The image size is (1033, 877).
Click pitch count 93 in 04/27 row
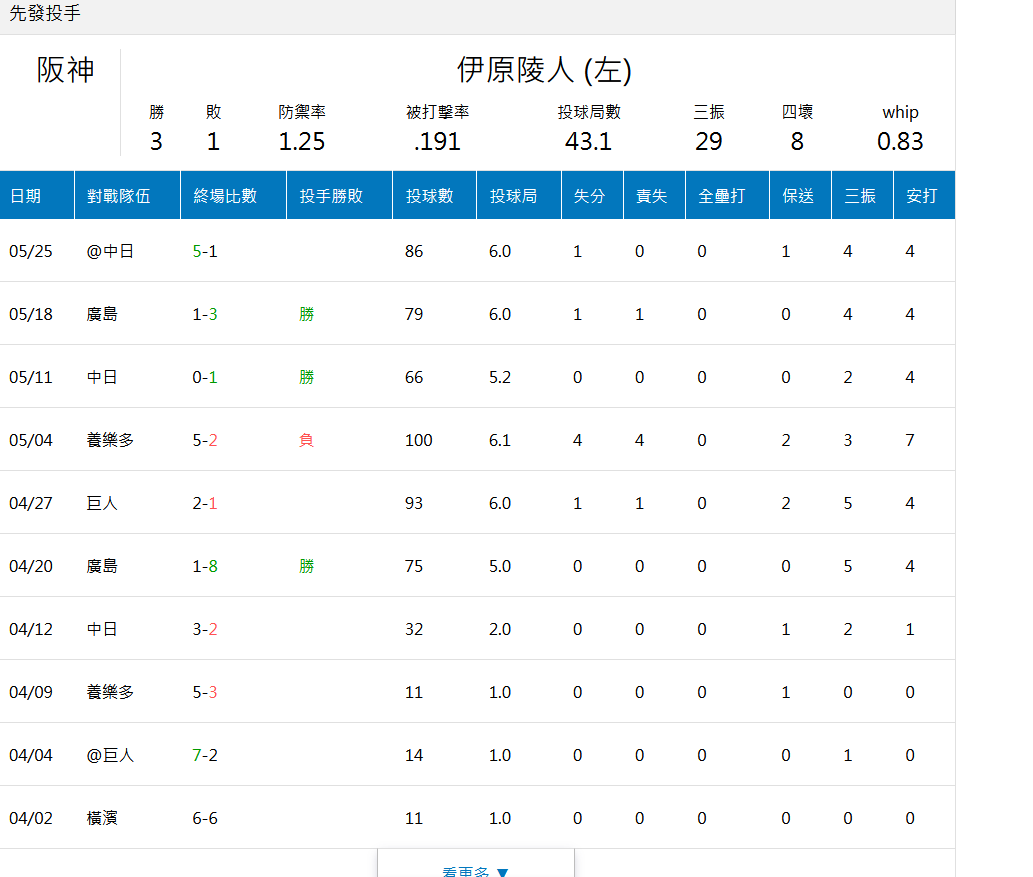(x=414, y=503)
